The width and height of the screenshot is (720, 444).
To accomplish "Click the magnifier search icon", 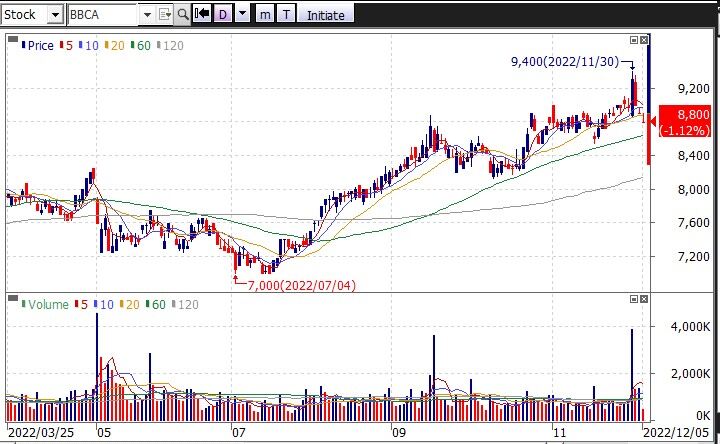I will 182,14.
